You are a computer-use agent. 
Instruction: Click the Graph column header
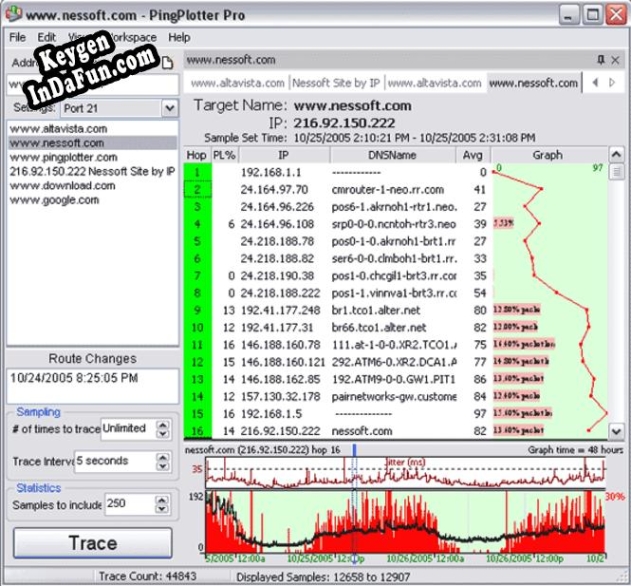[548, 155]
